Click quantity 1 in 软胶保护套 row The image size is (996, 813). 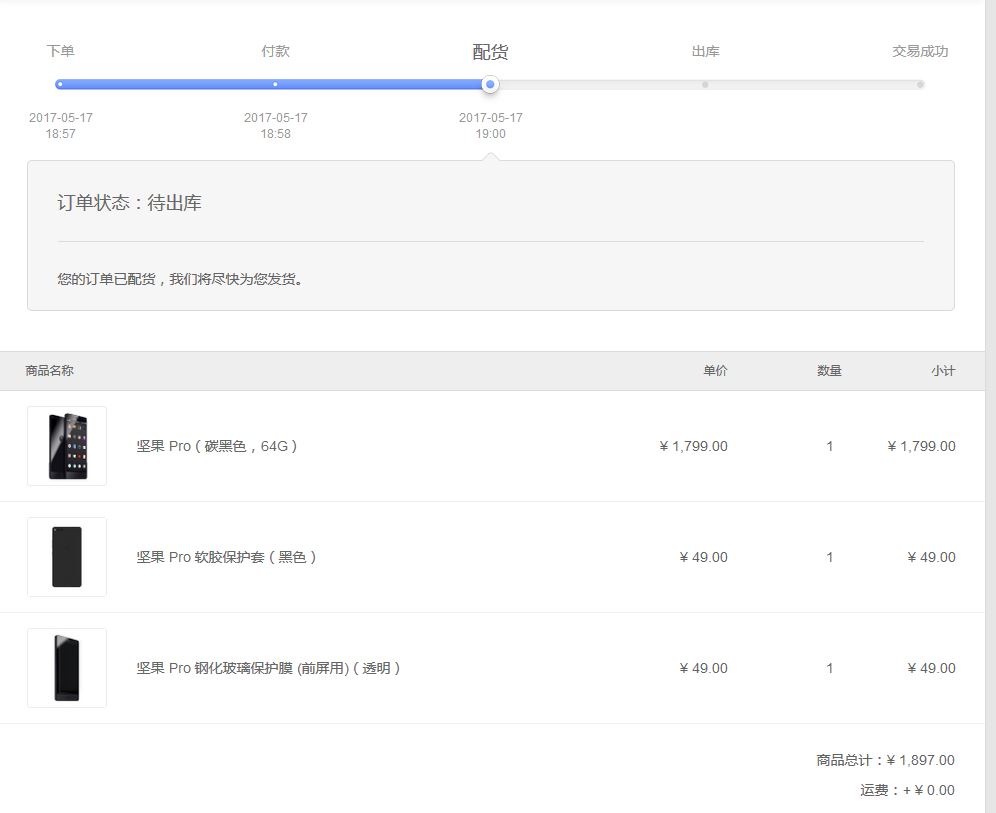click(x=830, y=558)
